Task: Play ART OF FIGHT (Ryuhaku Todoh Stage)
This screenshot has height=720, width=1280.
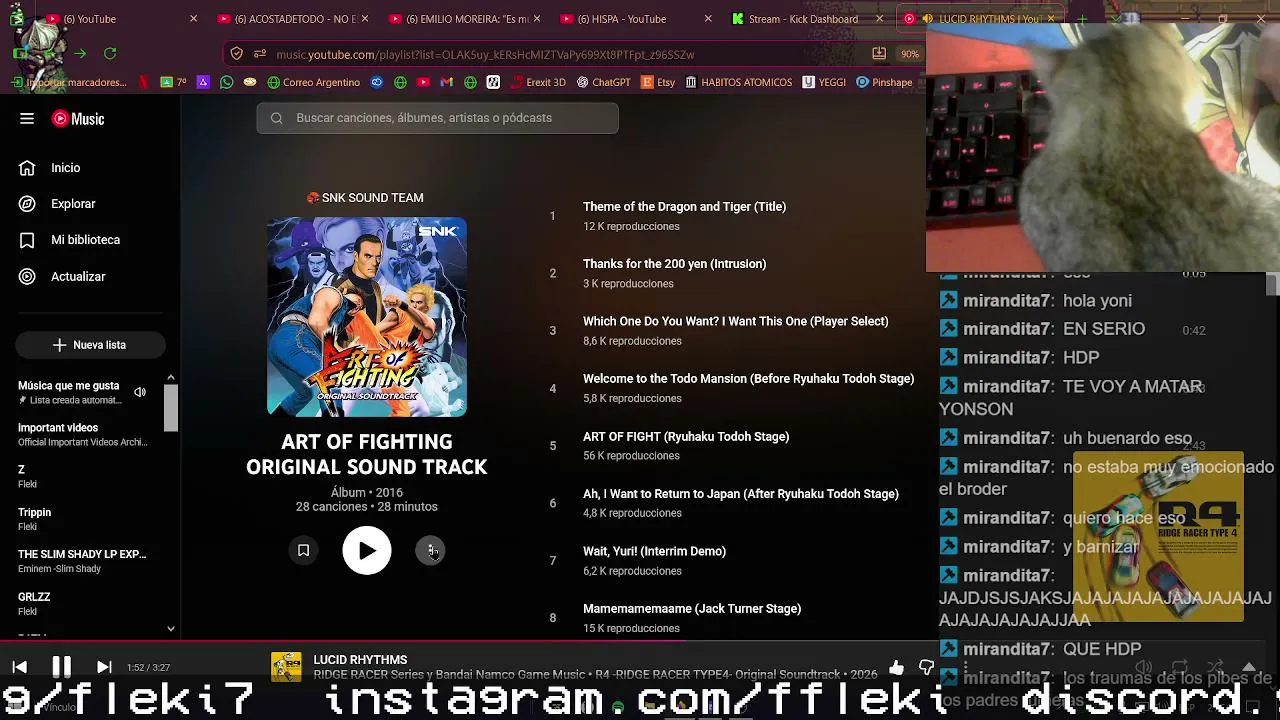Action: [x=686, y=437]
